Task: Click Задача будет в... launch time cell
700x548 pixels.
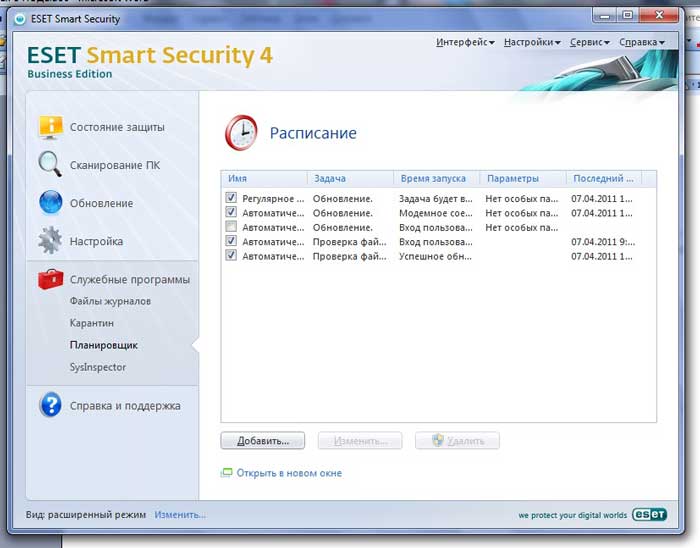Action: (435, 199)
